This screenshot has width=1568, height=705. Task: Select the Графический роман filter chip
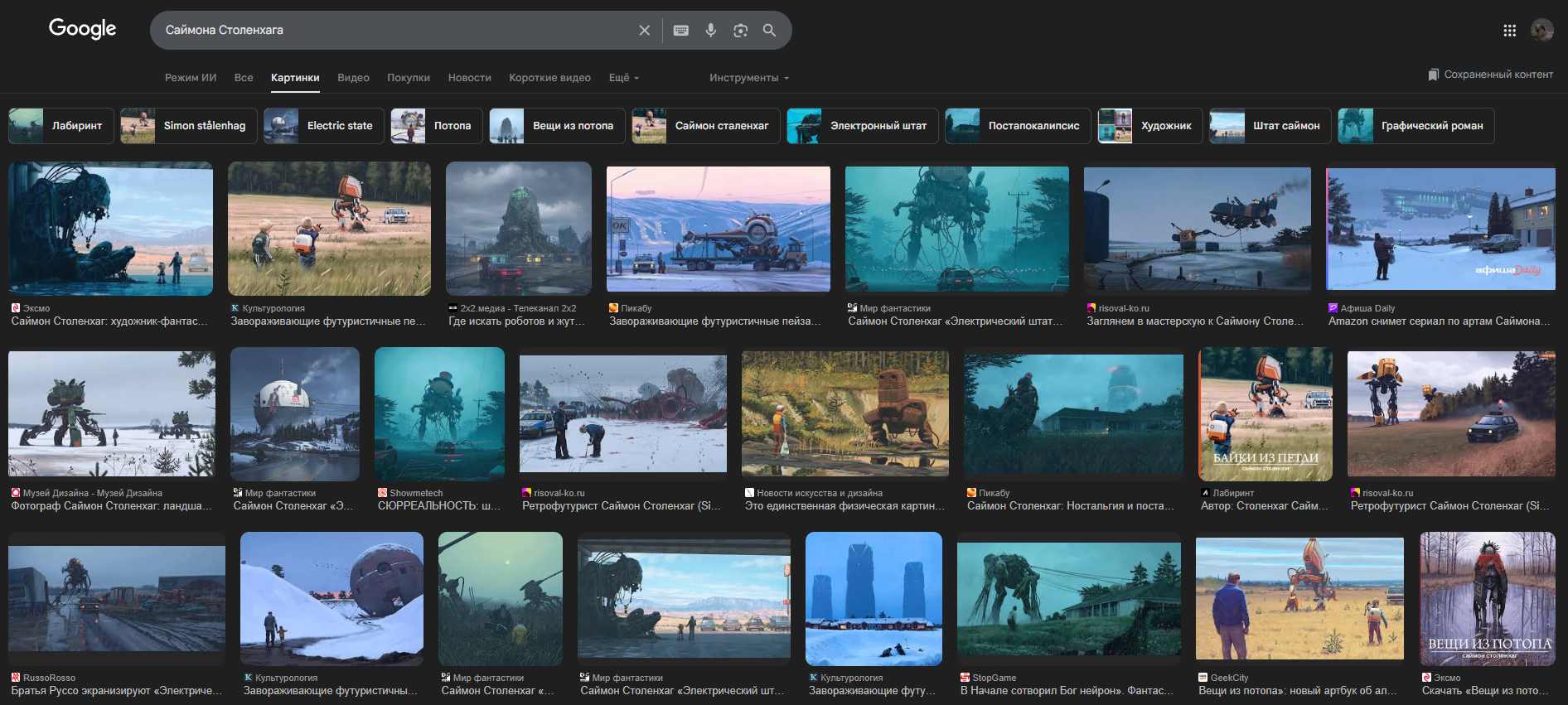tap(1416, 126)
